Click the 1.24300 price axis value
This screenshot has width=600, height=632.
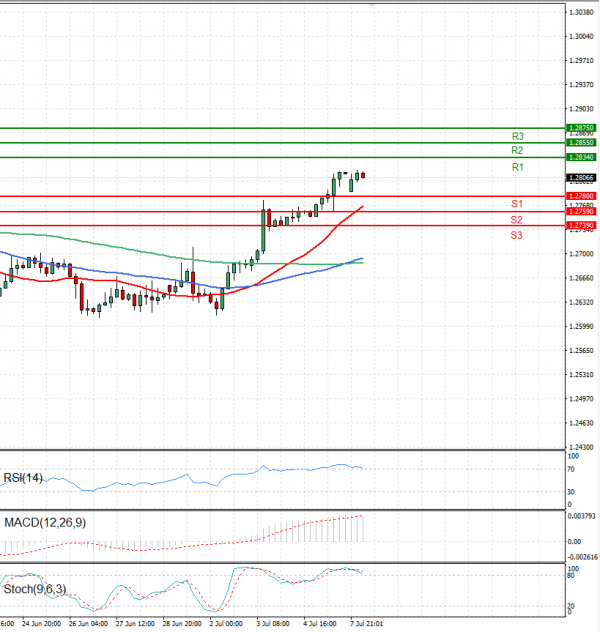click(581, 447)
